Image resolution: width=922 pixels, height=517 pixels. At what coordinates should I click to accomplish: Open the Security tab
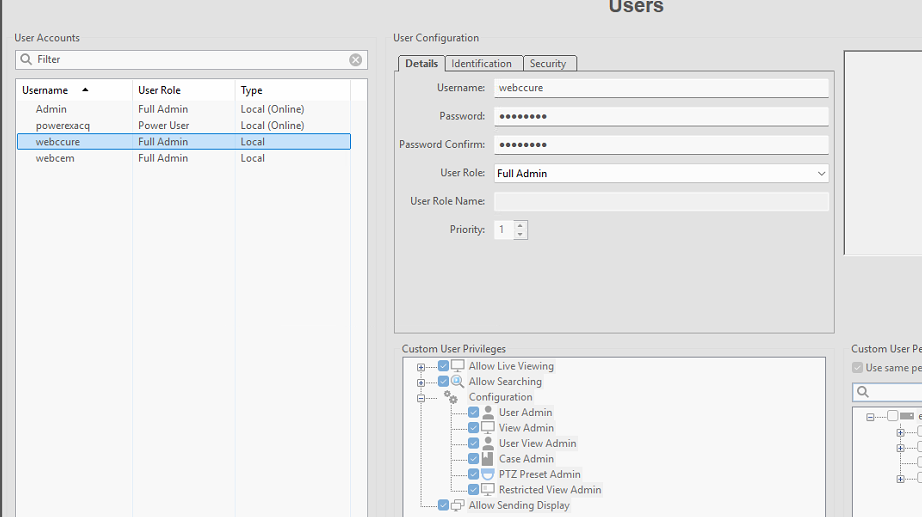pyautogui.click(x=548, y=64)
